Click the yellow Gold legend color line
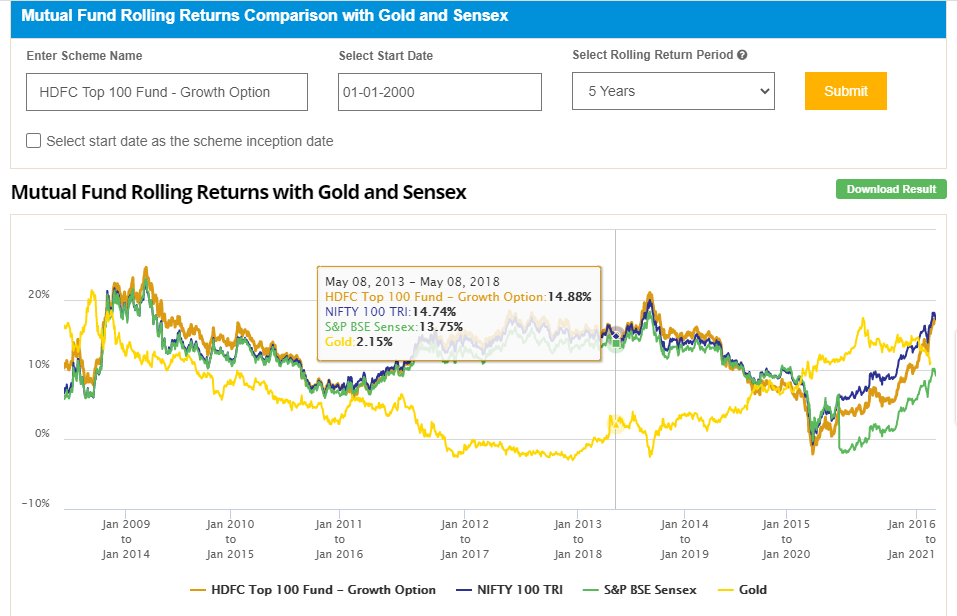This screenshot has width=957, height=616. tap(726, 590)
